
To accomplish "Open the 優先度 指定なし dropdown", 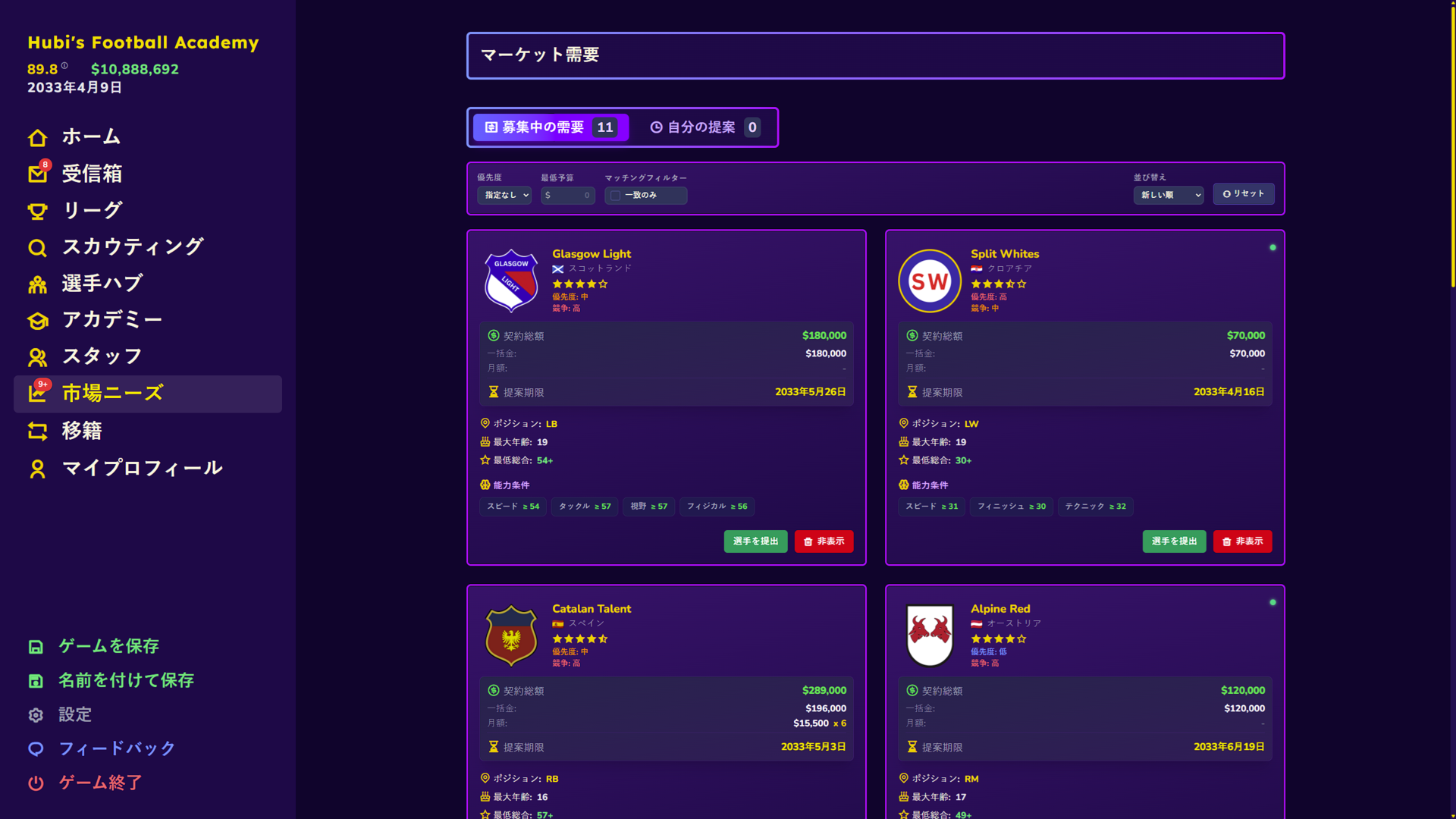I will coord(504,195).
